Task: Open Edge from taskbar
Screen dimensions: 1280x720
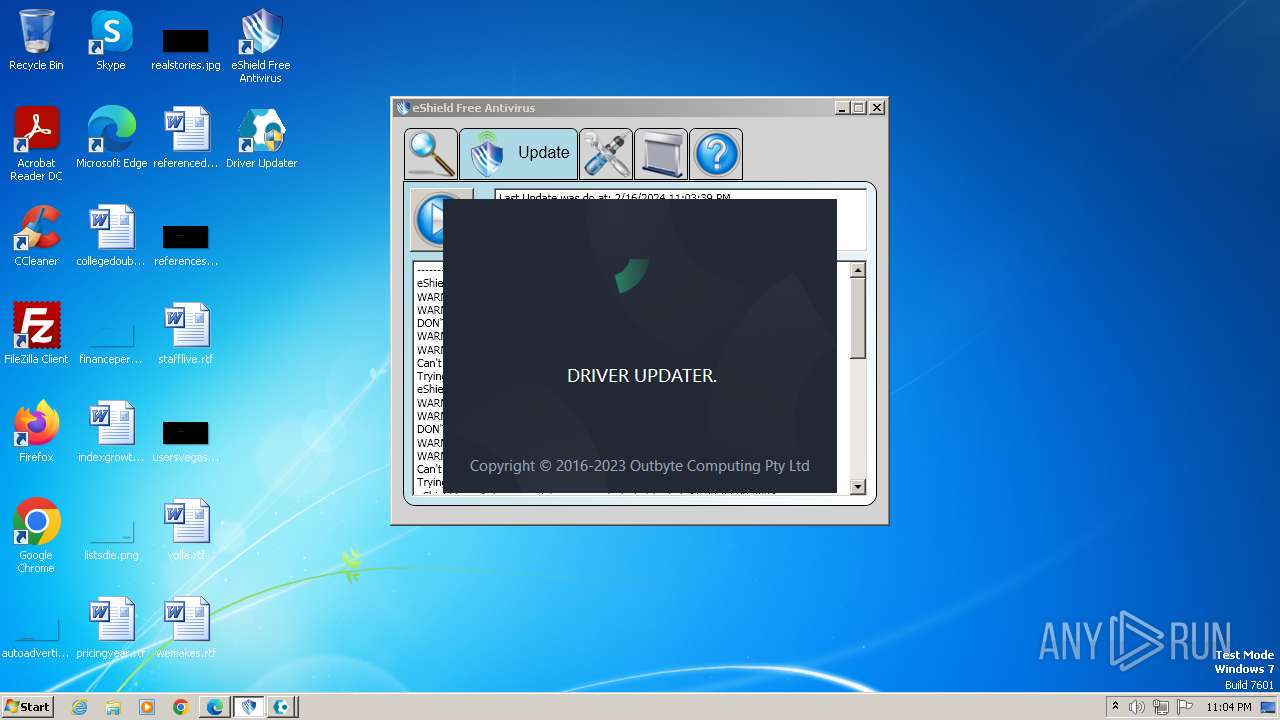Action: coord(215,707)
